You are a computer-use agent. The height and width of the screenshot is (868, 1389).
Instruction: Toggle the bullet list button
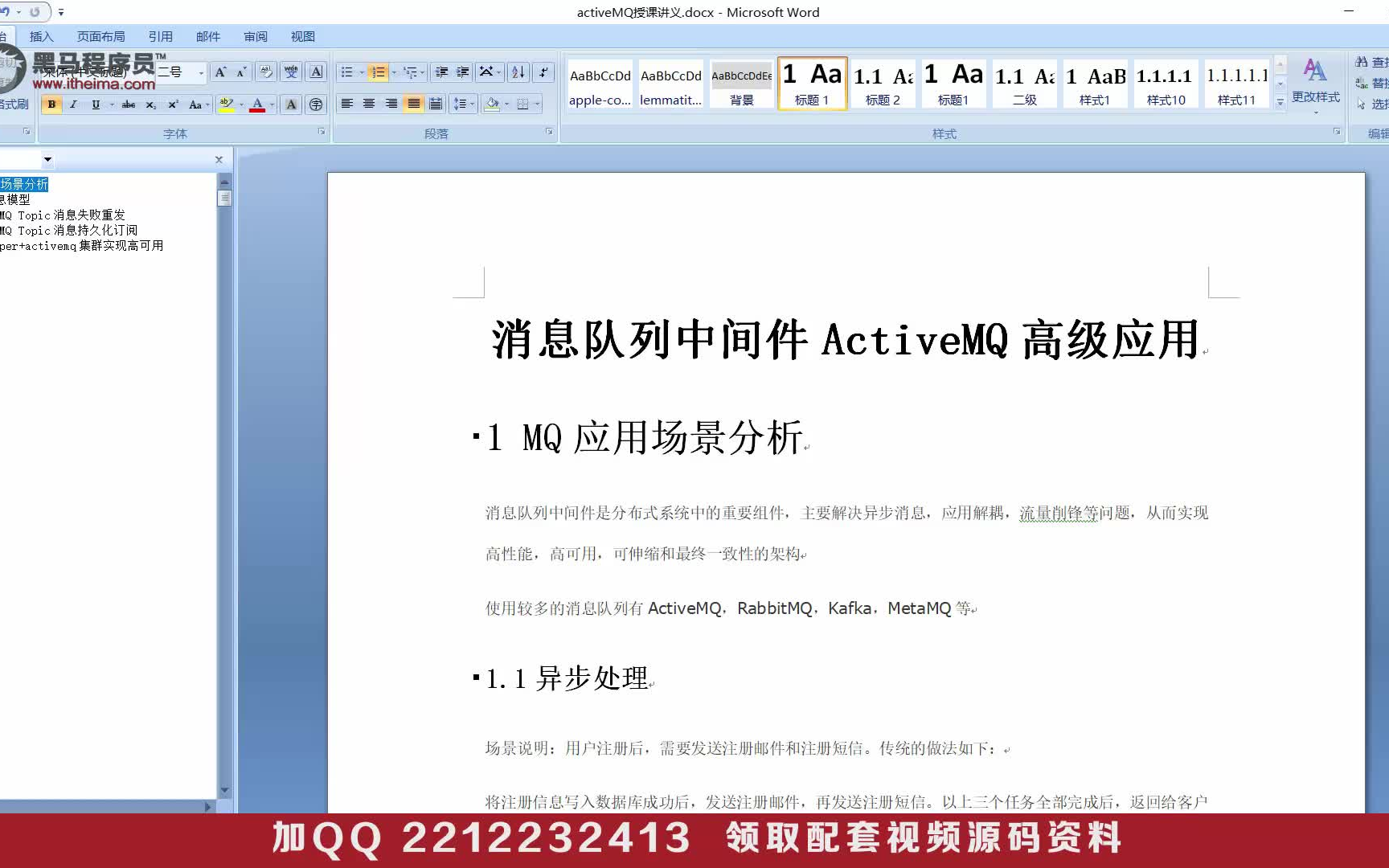348,73
